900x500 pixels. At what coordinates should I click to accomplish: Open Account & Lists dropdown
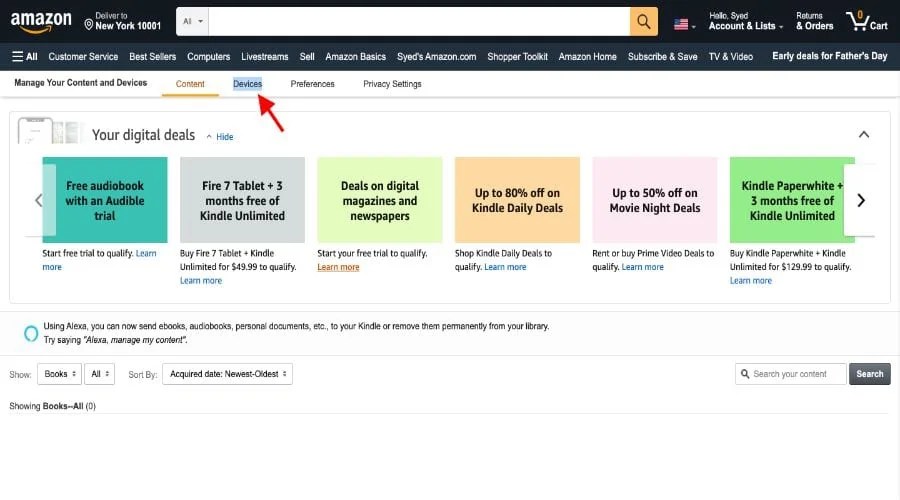pyautogui.click(x=745, y=21)
